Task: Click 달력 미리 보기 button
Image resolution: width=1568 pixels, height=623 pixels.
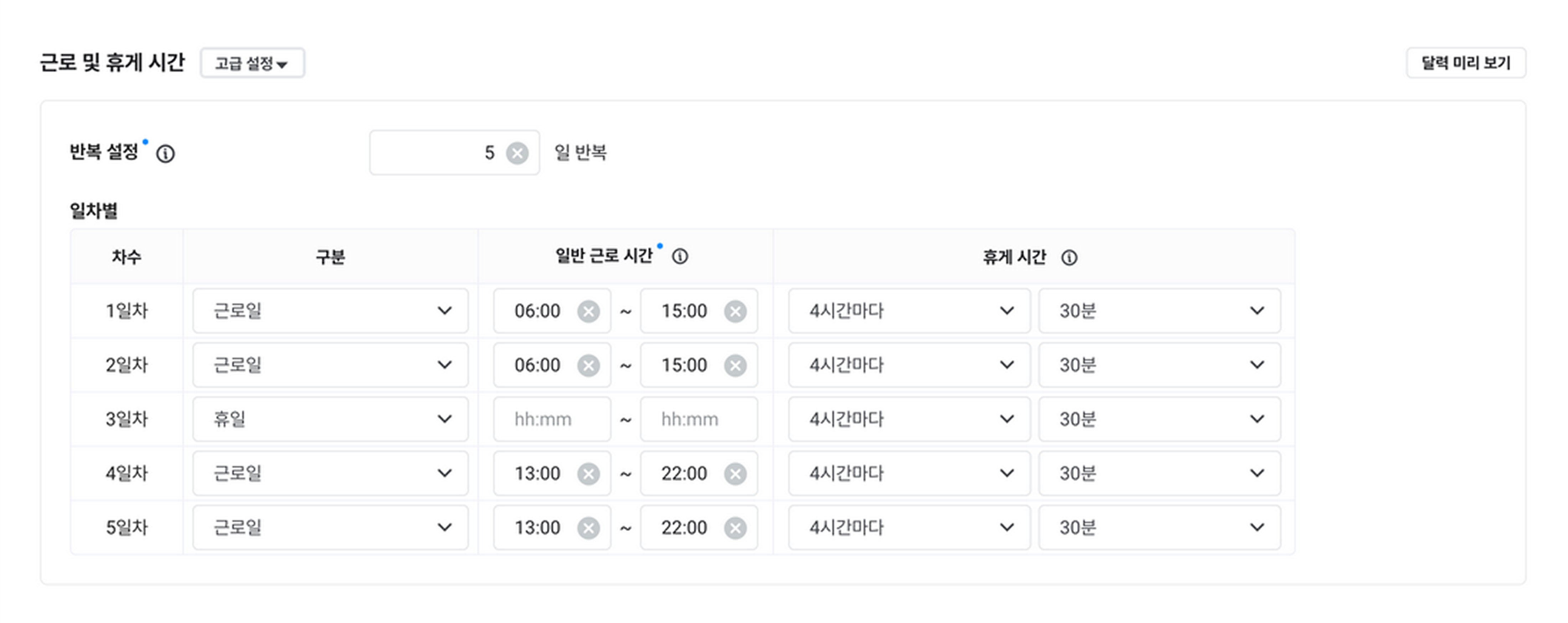Action: tap(1466, 63)
